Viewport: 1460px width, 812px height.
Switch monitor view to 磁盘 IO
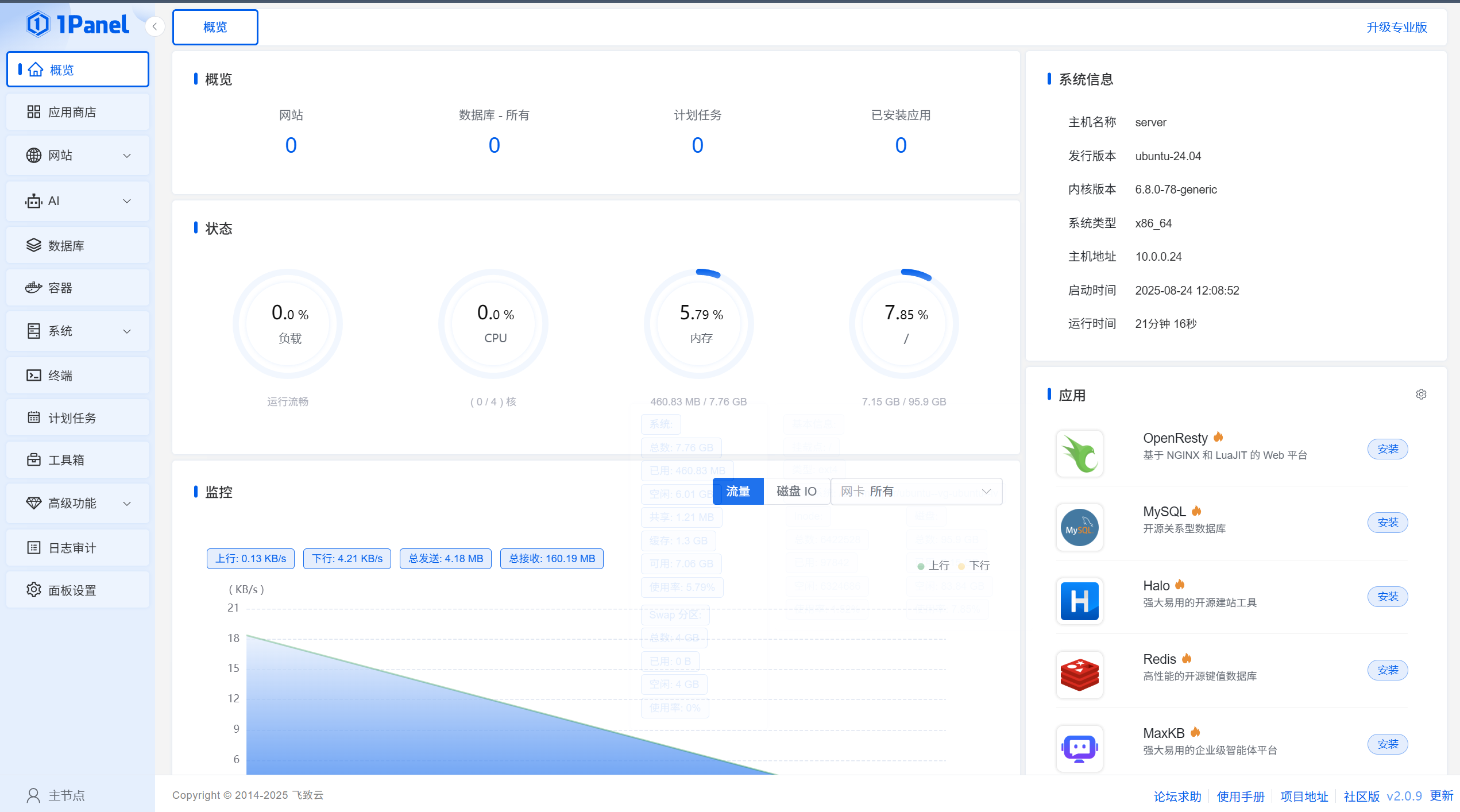[x=796, y=492]
